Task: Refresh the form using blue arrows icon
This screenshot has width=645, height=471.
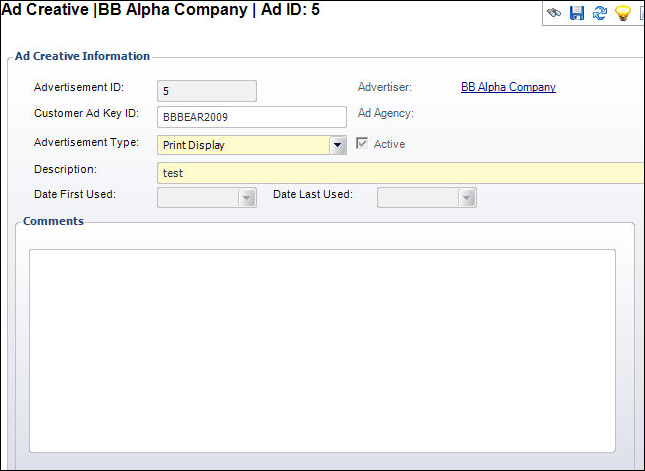Action: point(600,13)
